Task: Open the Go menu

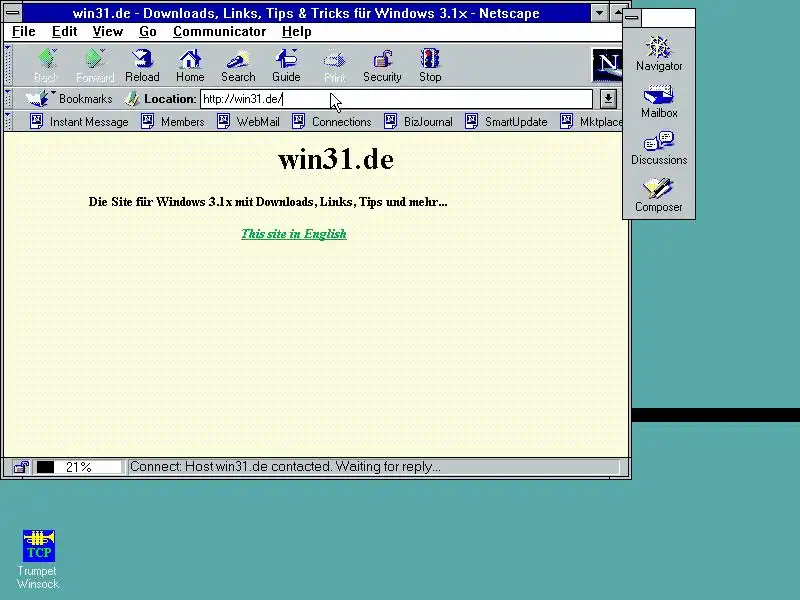Action: point(147,32)
